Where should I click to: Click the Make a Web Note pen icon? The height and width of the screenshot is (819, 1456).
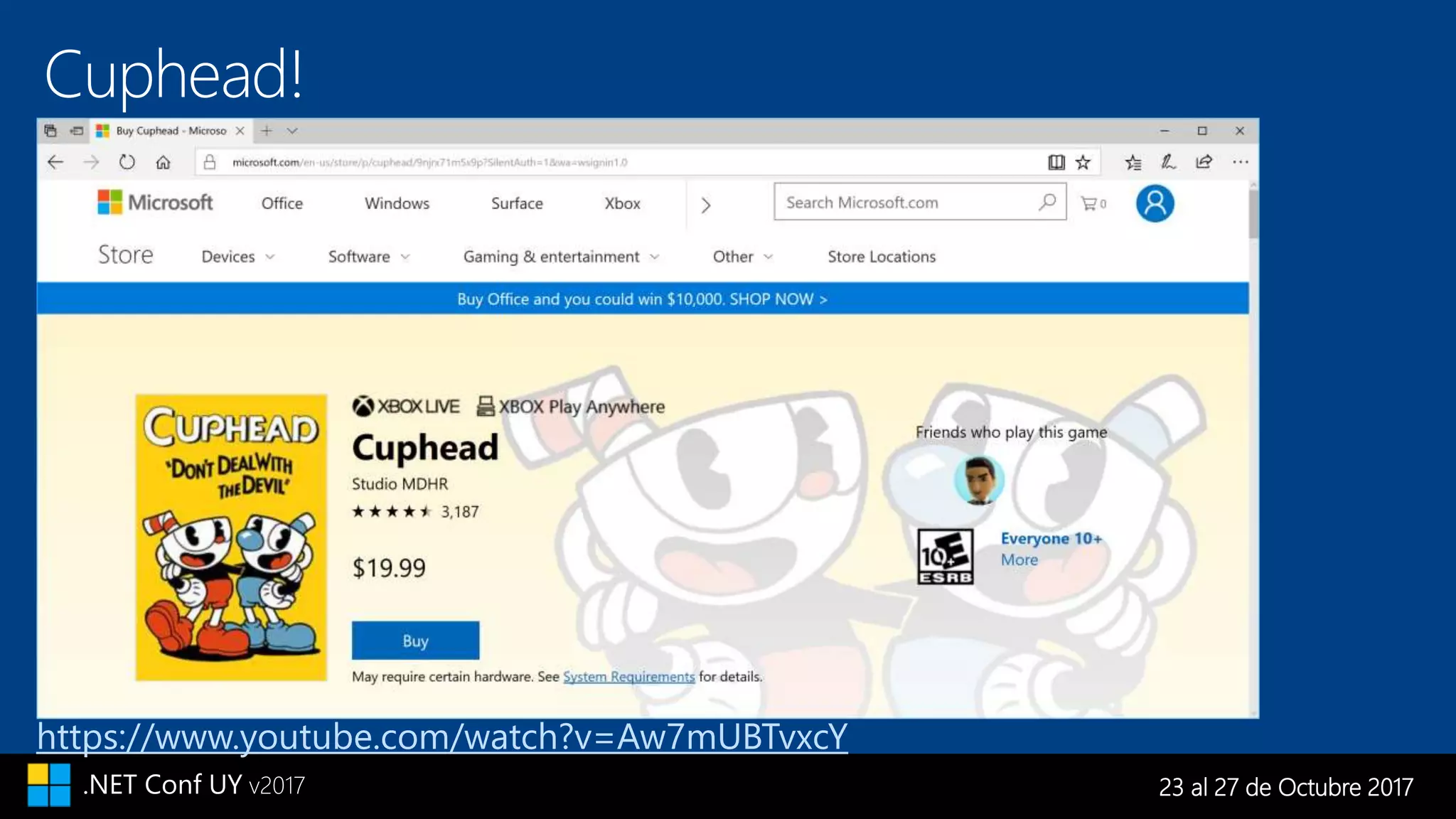pyautogui.click(x=1168, y=162)
